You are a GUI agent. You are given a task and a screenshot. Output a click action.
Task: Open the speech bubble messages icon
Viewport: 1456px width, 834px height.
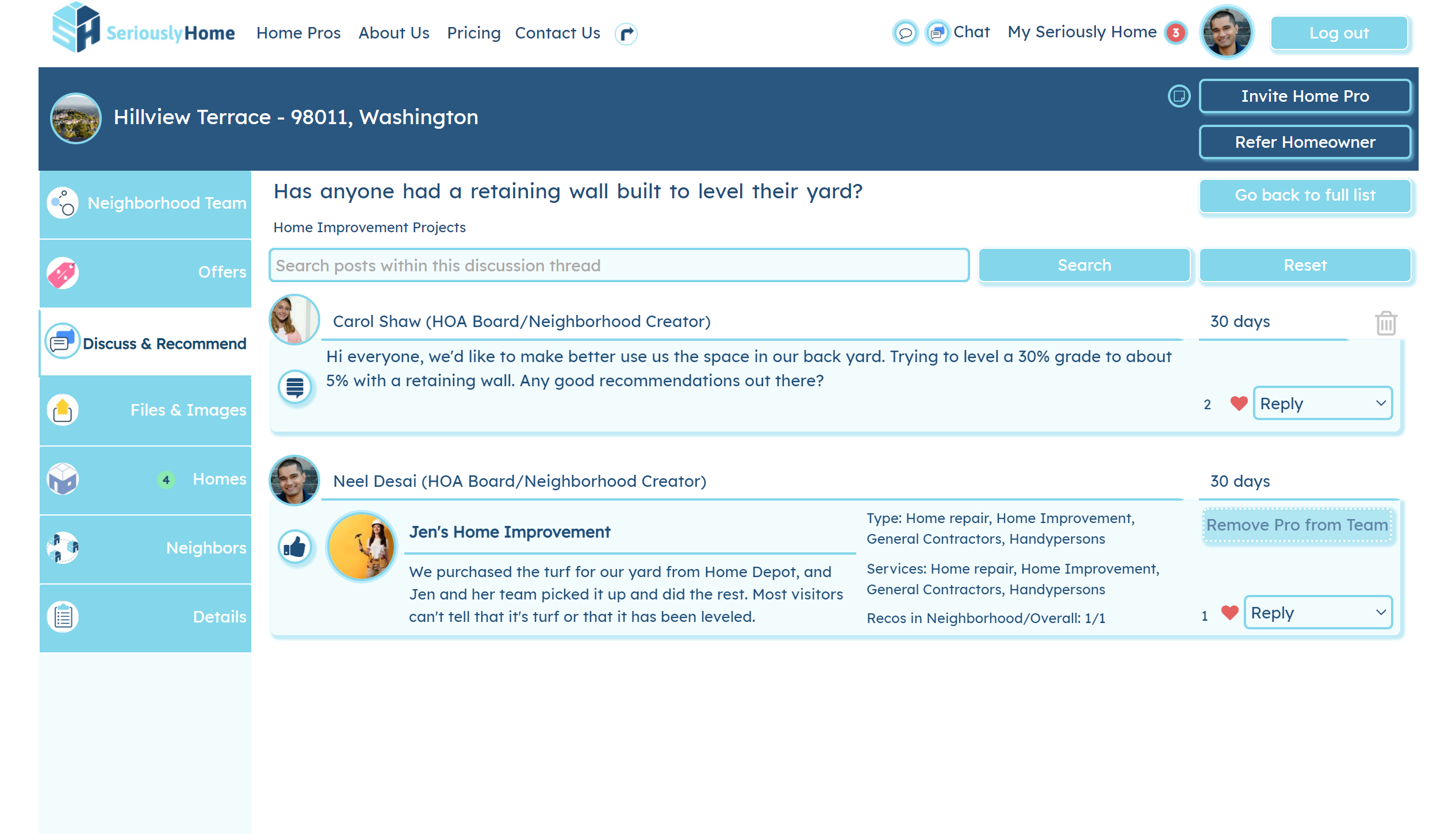pos(905,33)
